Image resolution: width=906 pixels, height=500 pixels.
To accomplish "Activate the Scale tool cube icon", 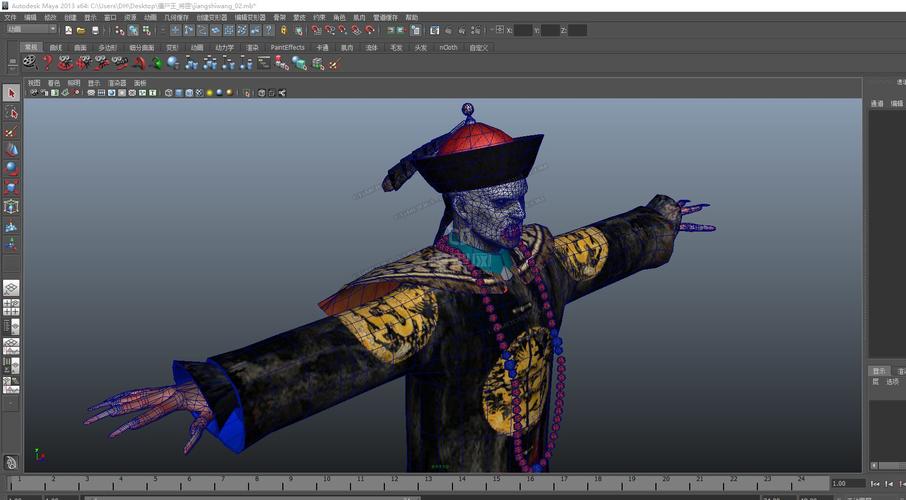I will (x=11, y=188).
